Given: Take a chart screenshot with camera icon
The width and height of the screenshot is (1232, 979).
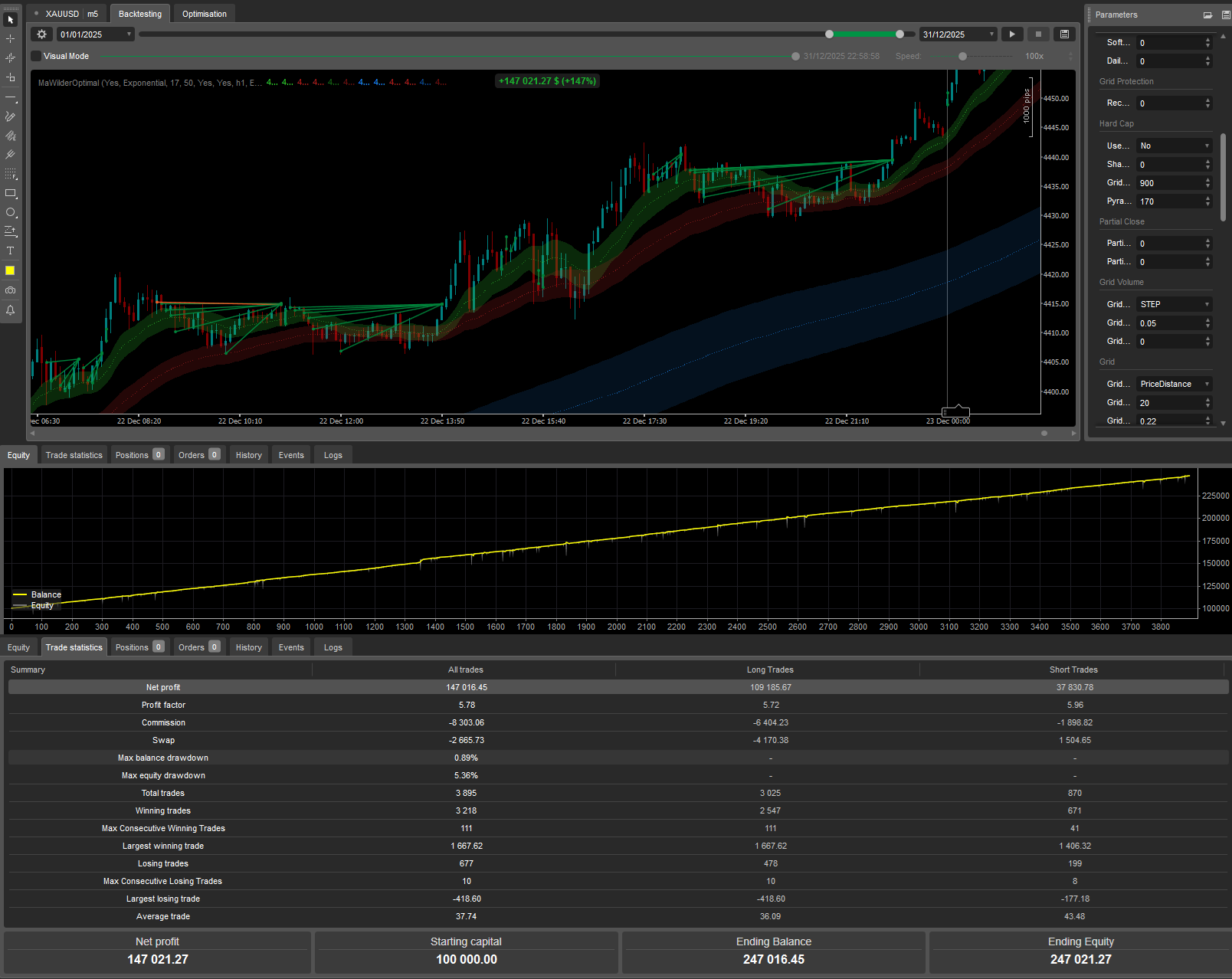Looking at the screenshot, I should click(x=11, y=290).
